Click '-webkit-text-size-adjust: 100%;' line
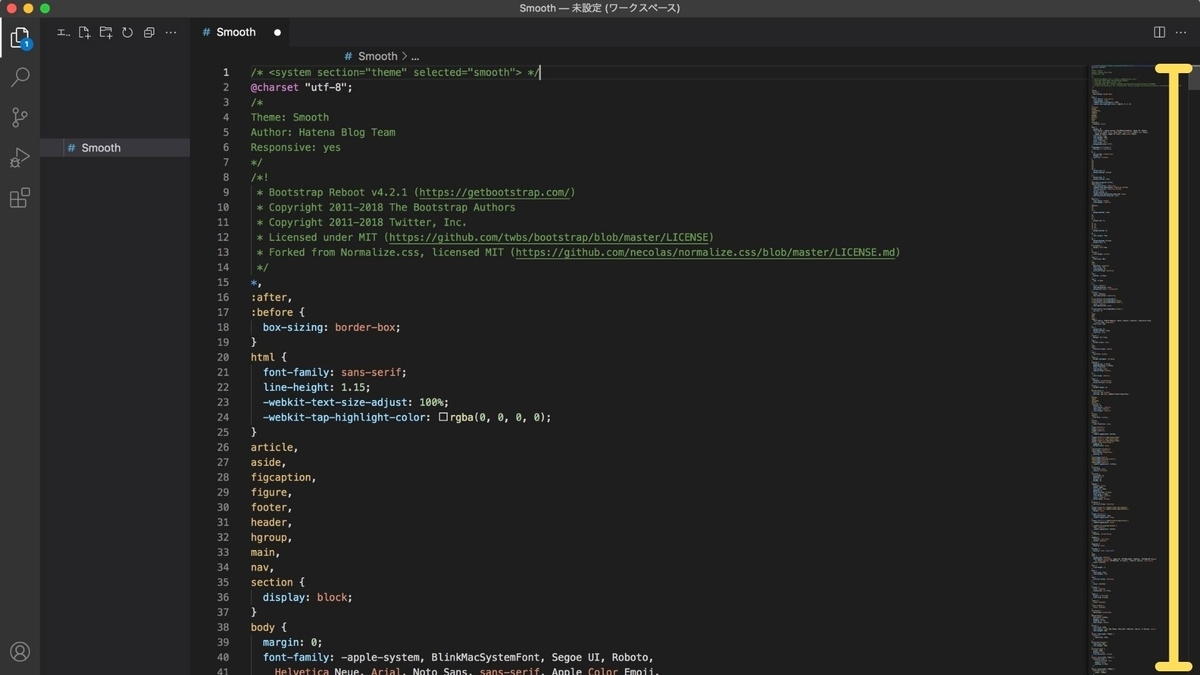Screen dimensions: 1200x675 click(355, 402)
